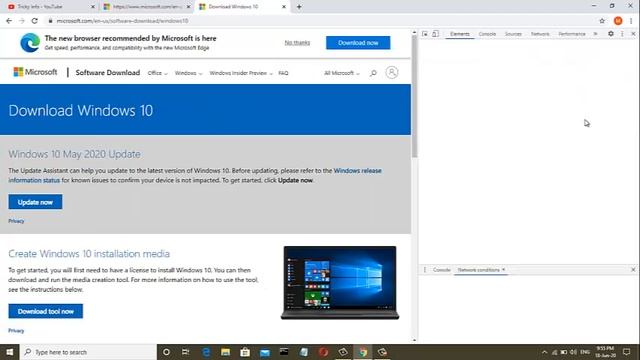Switch to DevTools Performance tab

[572, 34]
